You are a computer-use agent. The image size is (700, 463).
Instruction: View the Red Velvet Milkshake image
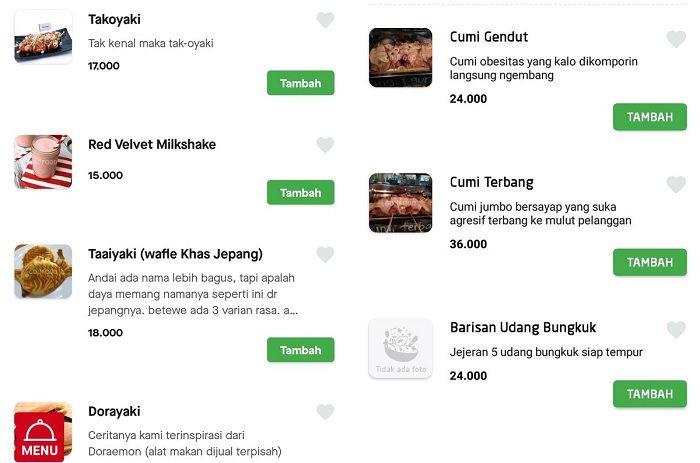43,162
